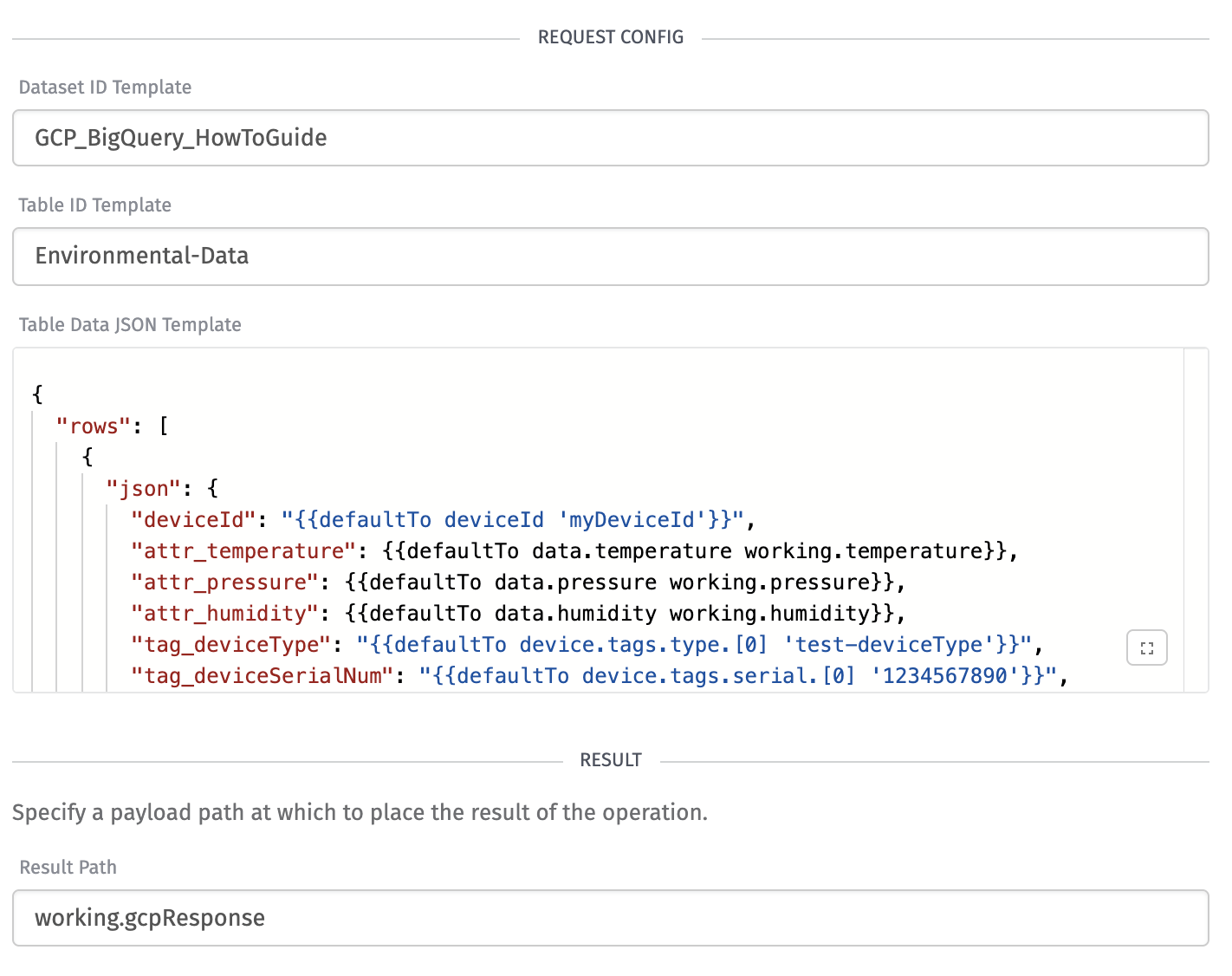The height and width of the screenshot is (976, 1232).
Task: Place cursor on "tag_deviceSerialNum" line
Action: 600,676
